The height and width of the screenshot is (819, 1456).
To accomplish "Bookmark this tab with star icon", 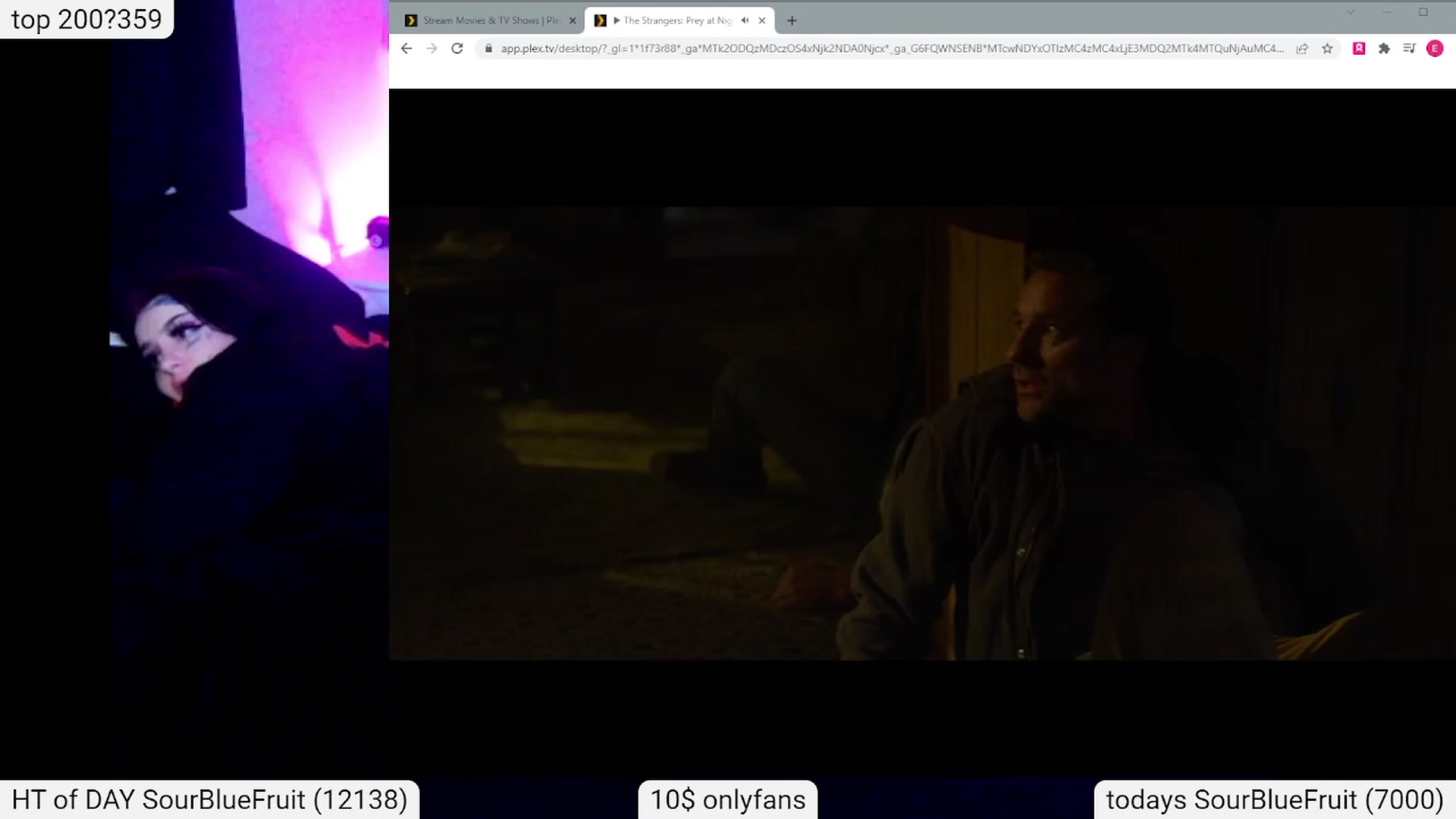I will click(1327, 49).
